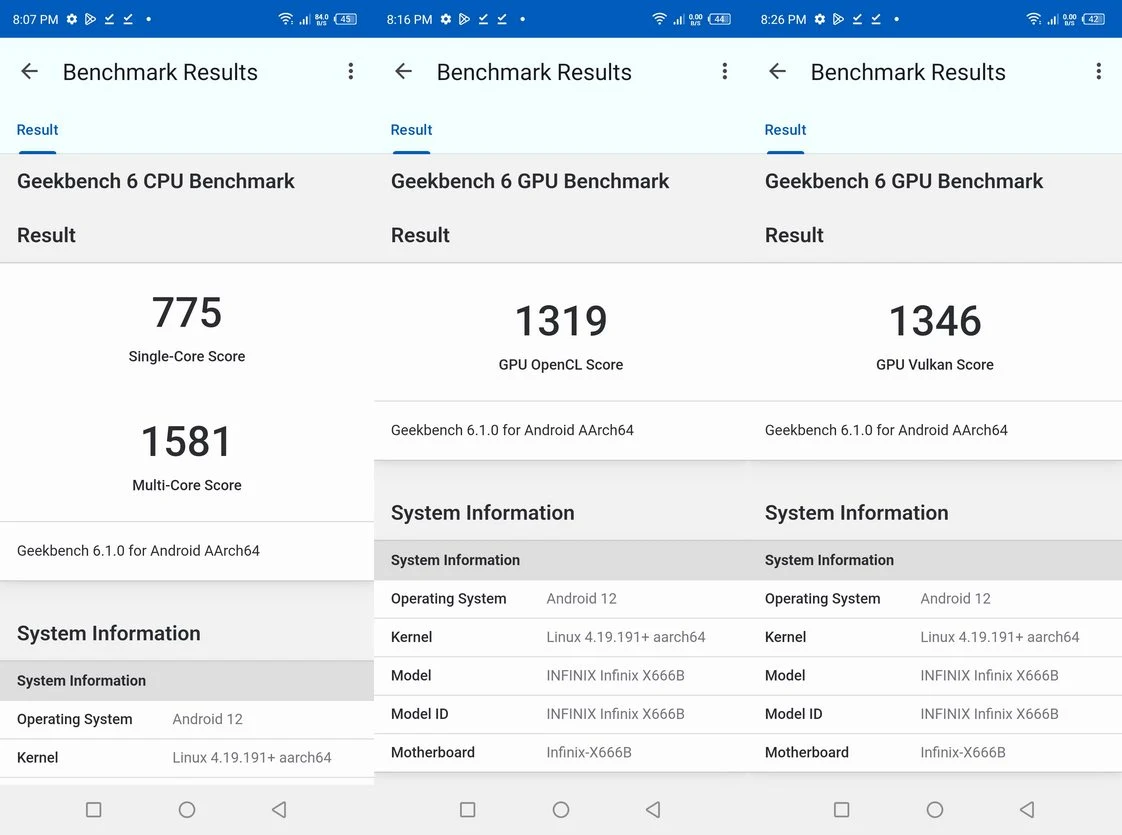Tap Android 12 value on CPU screen
Viewport: 1122px width, 835px height.
click(x=208, y=719)
